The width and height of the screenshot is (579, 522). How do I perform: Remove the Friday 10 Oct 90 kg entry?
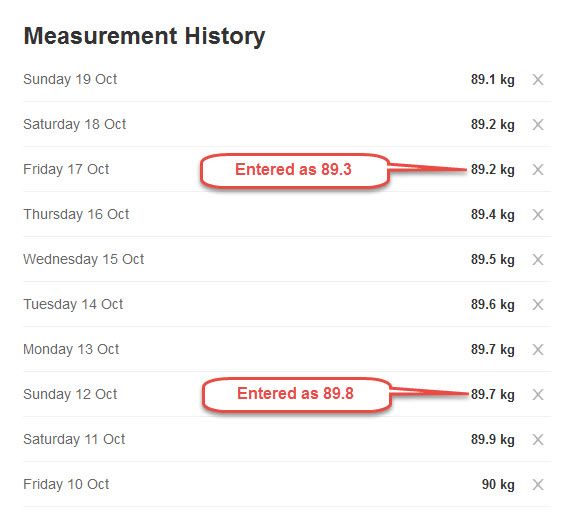click(x=538, y=484)
